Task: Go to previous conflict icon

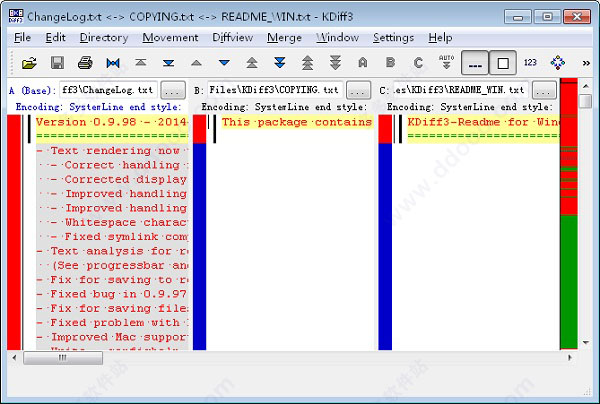Action: 252,63
